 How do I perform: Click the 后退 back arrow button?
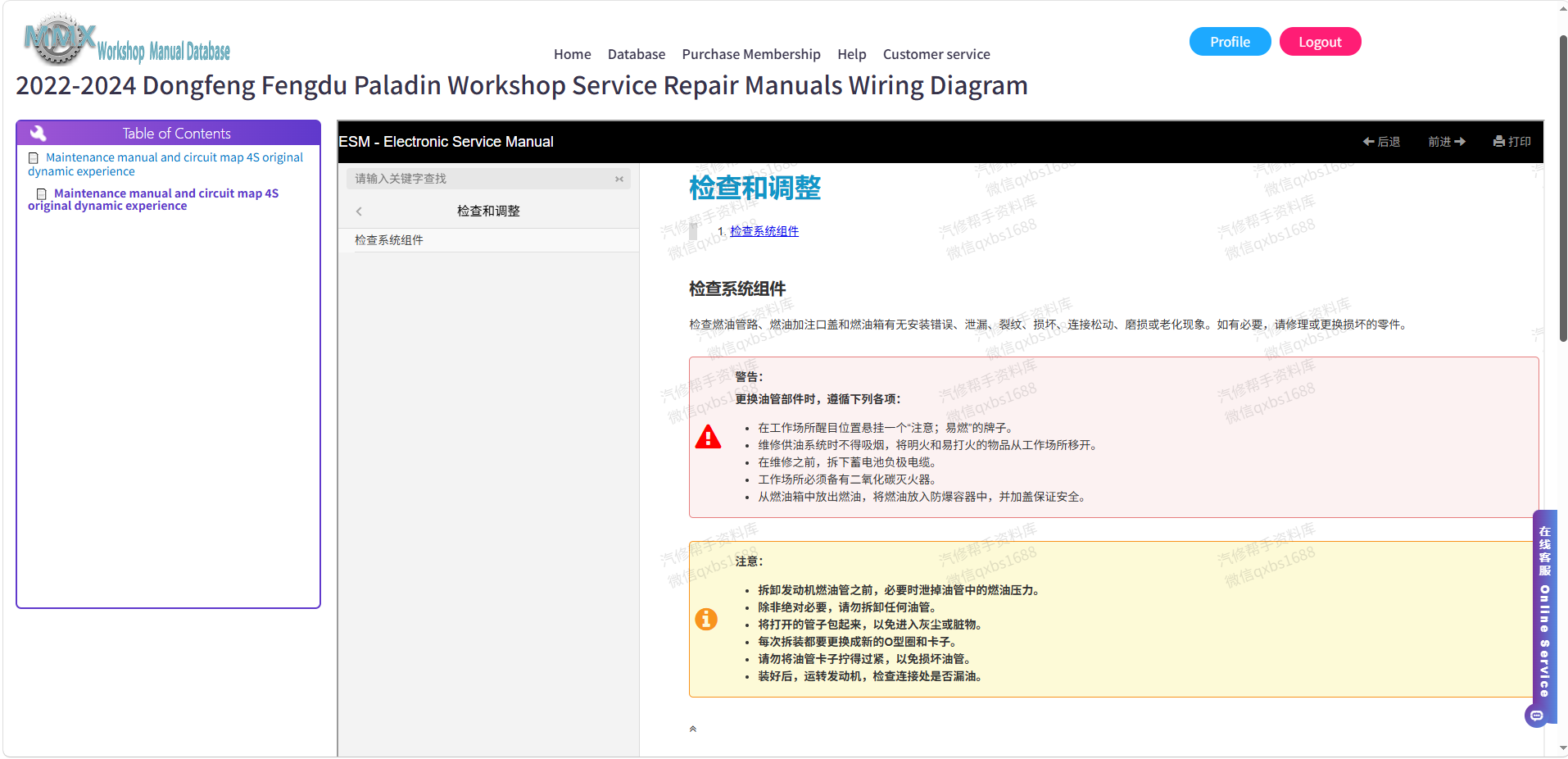coord(1381,142)
